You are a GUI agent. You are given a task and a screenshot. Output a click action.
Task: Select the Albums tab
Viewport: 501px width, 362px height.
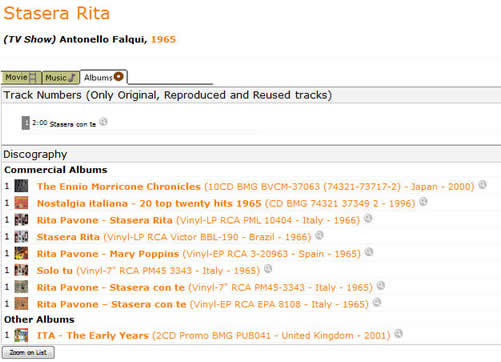tap(104, 77)
